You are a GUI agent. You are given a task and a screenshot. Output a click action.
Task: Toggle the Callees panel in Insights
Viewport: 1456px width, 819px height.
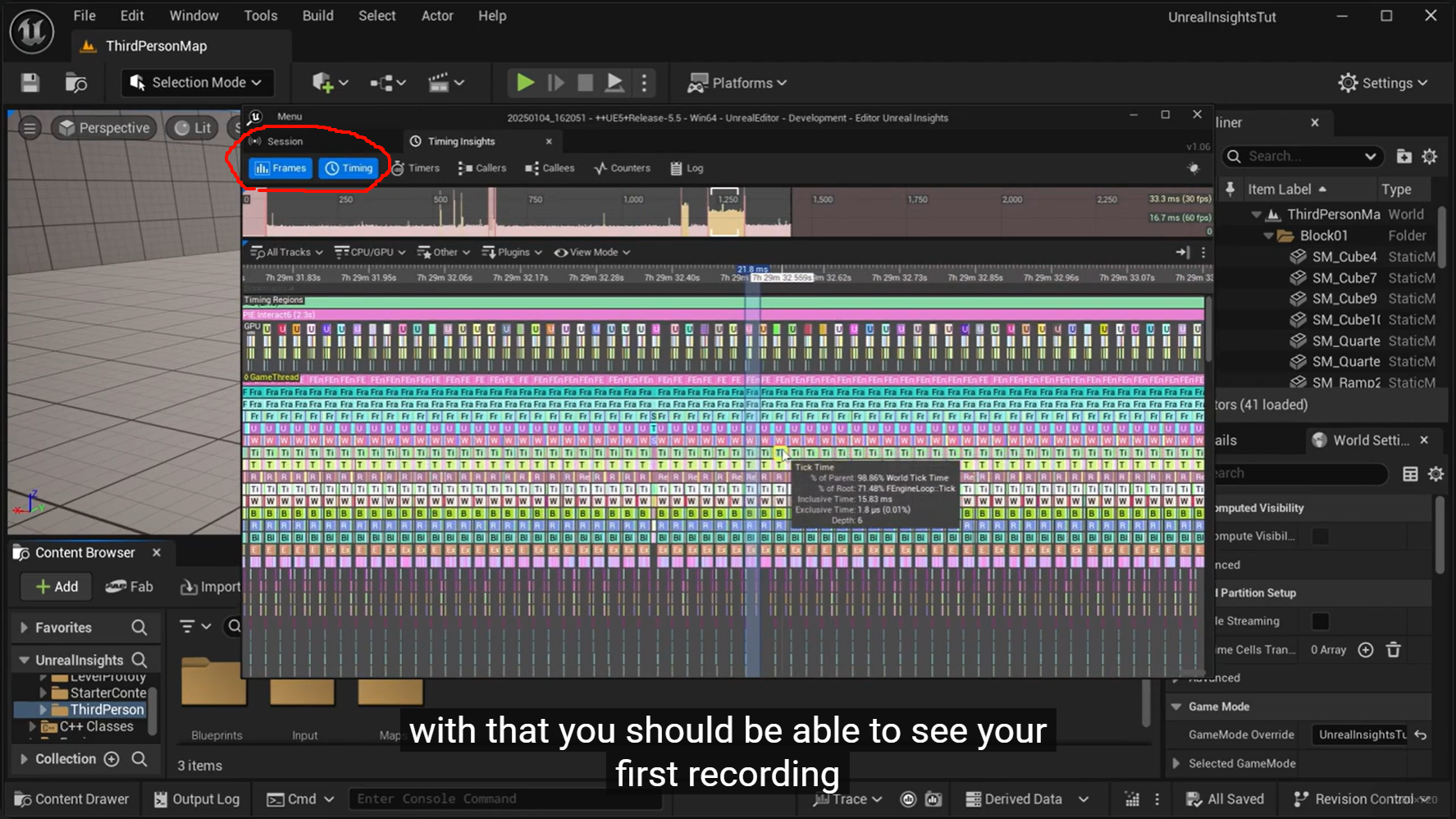pos(550,168)
